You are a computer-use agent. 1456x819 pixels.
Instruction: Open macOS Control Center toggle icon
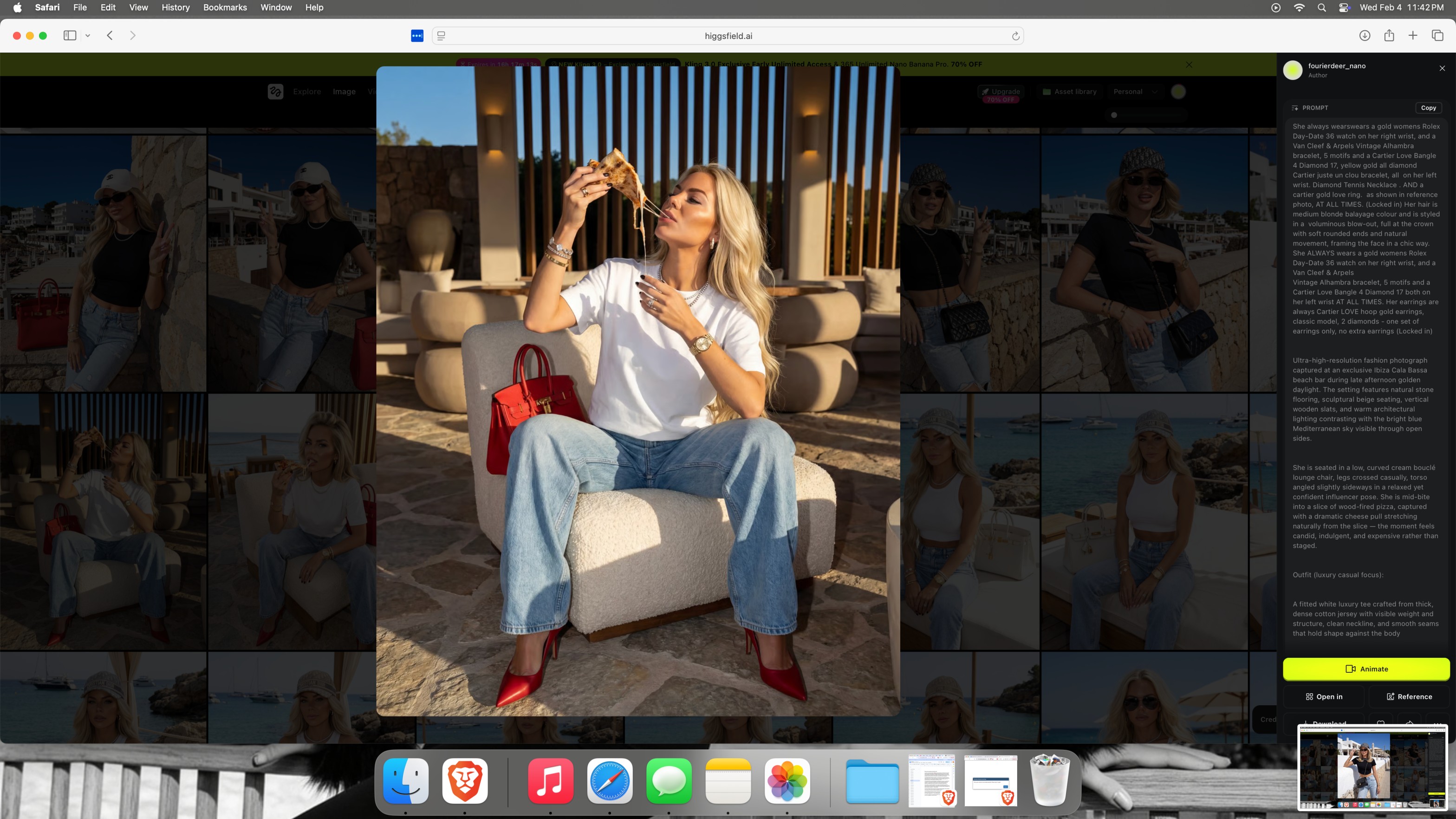1344,7
